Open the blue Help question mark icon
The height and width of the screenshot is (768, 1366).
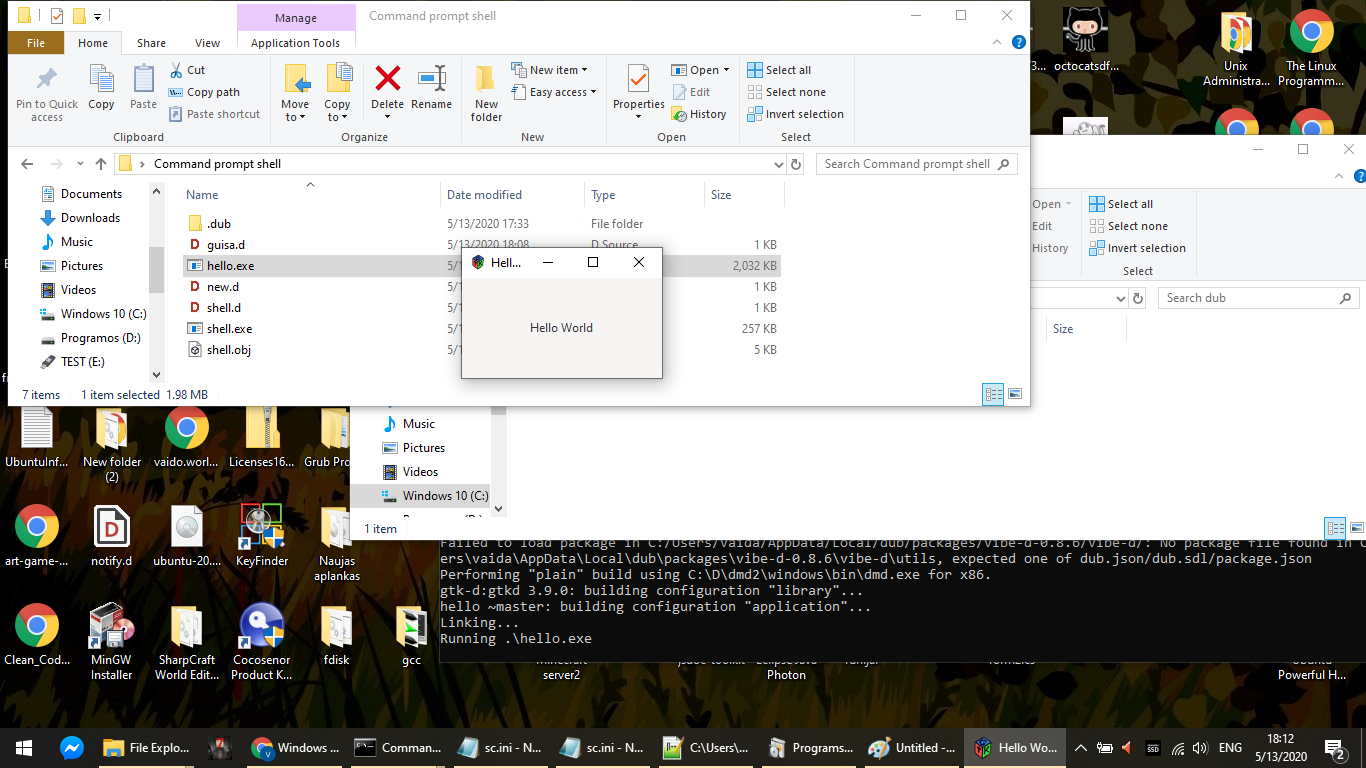(1018, 43)
